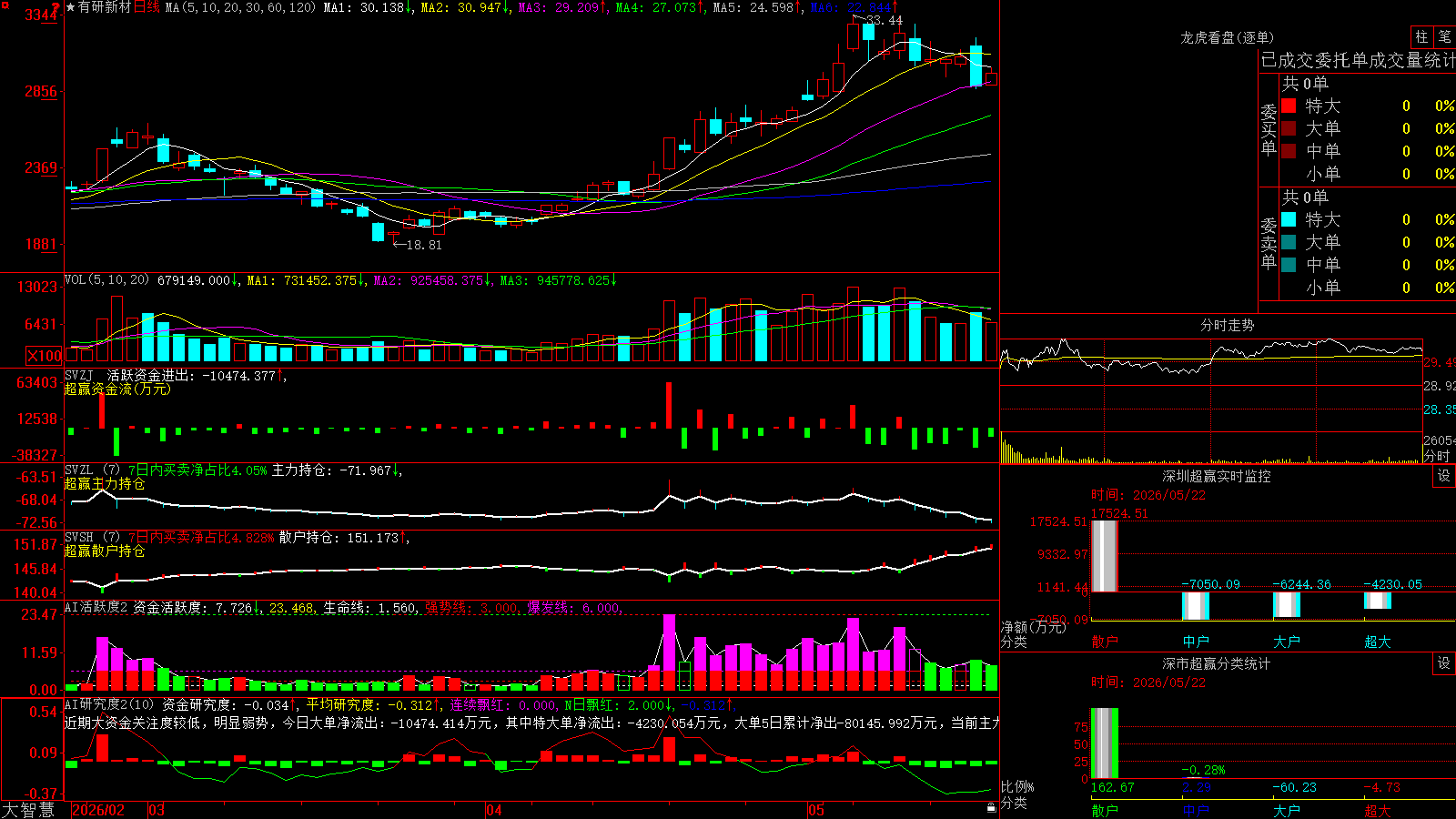The image size is (1456, 819).
Task: Open the SVSH (7) indicator label
Action: point(92,537)
